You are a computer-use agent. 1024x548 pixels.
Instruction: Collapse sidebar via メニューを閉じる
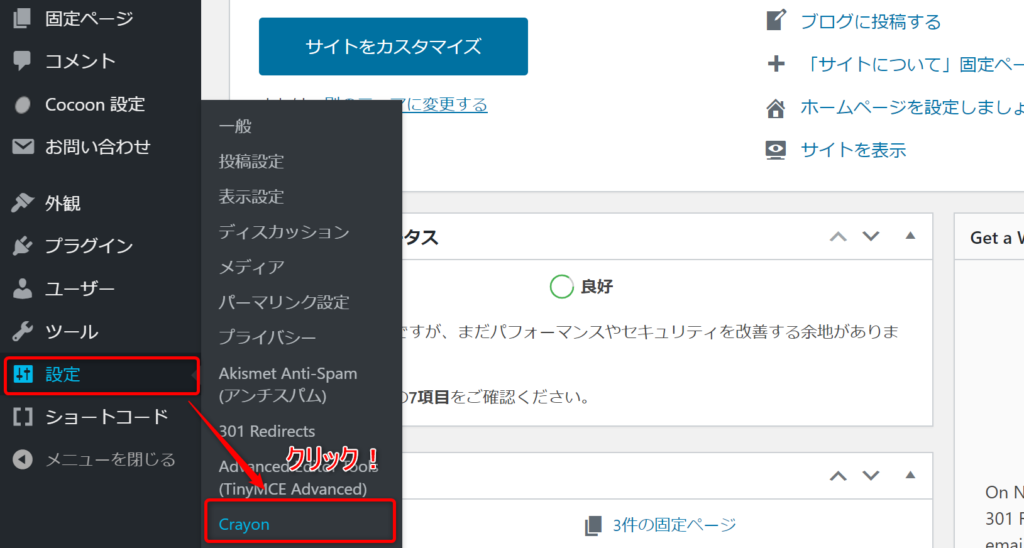pyautogui.click(x=110, y=460)
